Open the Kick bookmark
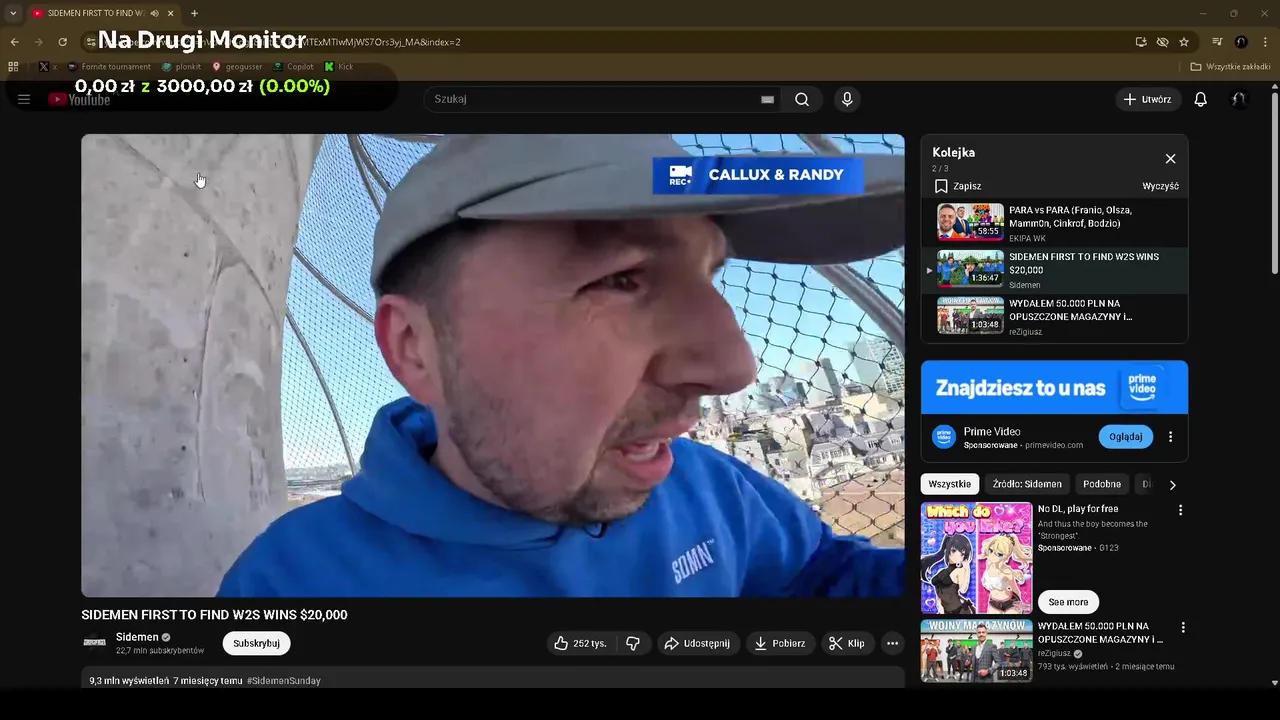 (339, 67)
